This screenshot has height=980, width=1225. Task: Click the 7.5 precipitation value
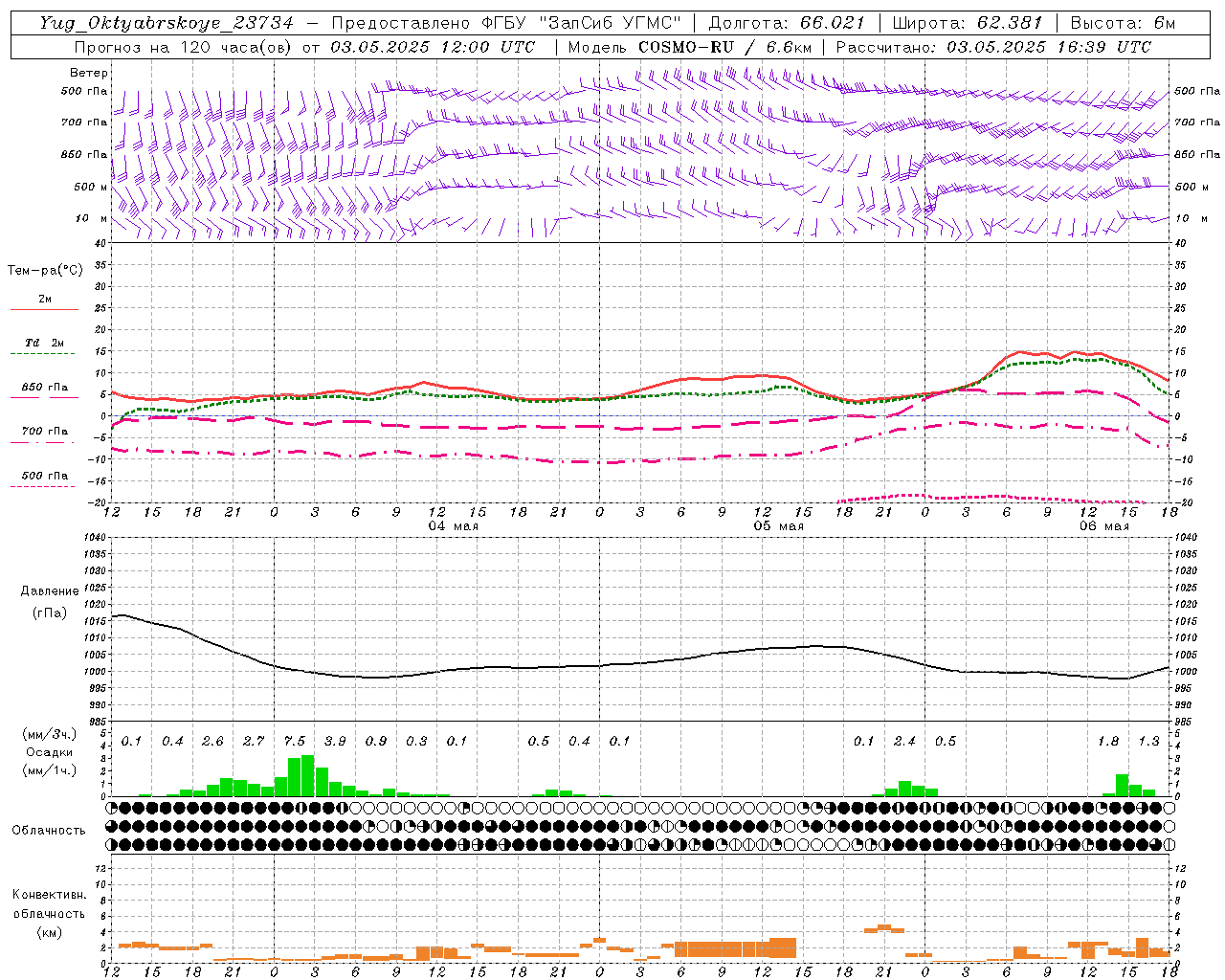tap(295, 741)
